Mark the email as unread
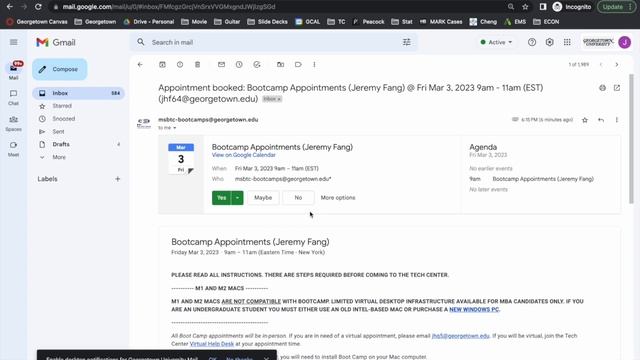640x360 pixels. pos(221,64)
